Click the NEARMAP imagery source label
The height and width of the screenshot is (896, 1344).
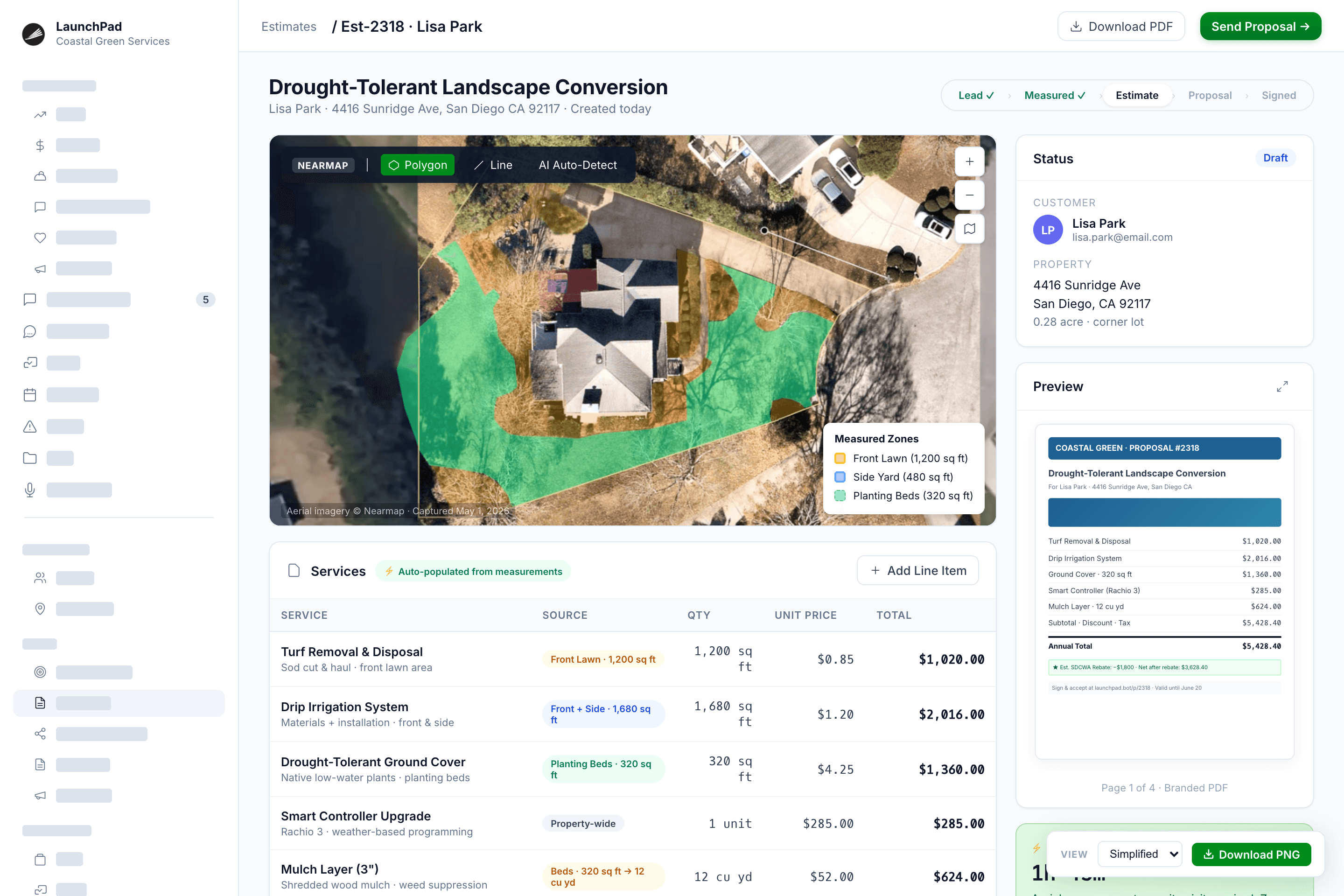[x=323, y=165]
